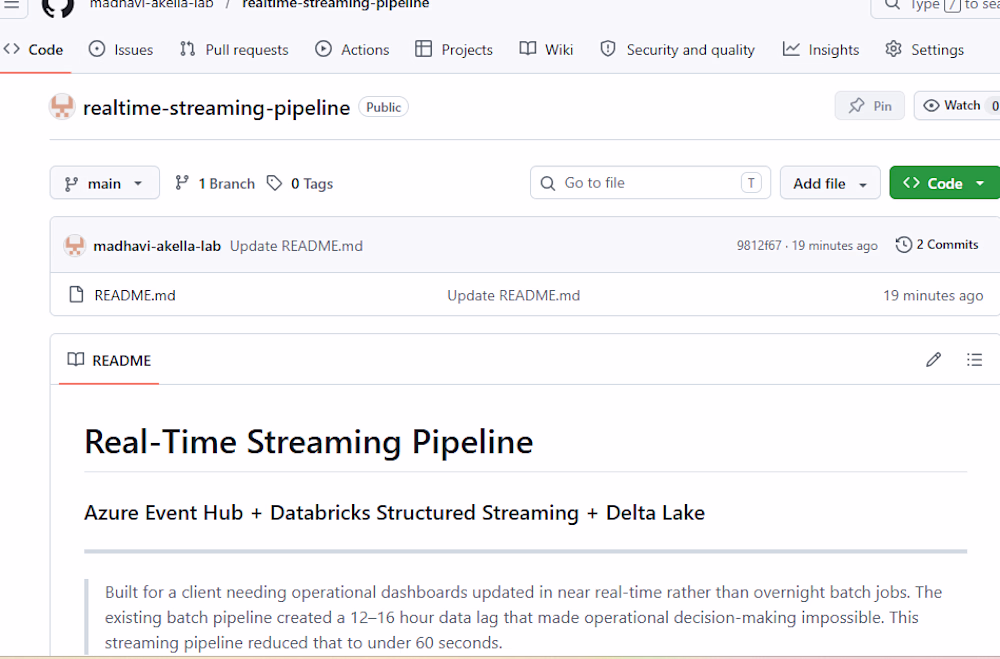Click the T shortcut hint in file search
1000x659 pixels.
(x=751, y=183)
